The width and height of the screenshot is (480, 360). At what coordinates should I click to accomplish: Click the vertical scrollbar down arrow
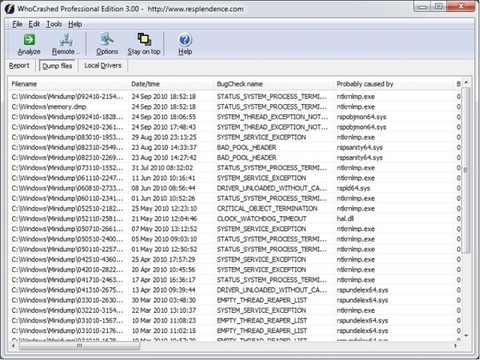(466, 336)
